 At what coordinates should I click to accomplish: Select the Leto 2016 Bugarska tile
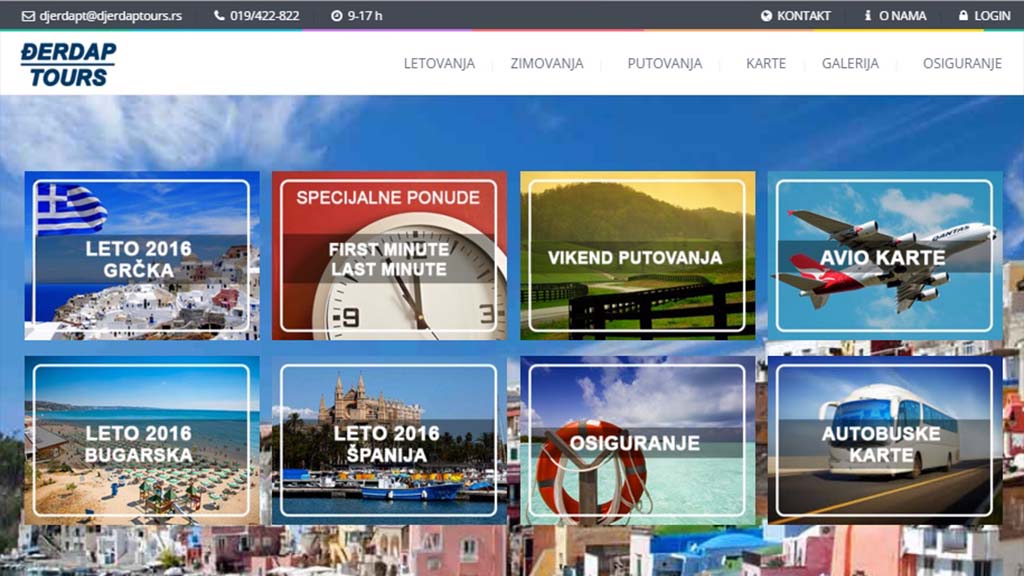click(x=142, y=440)
